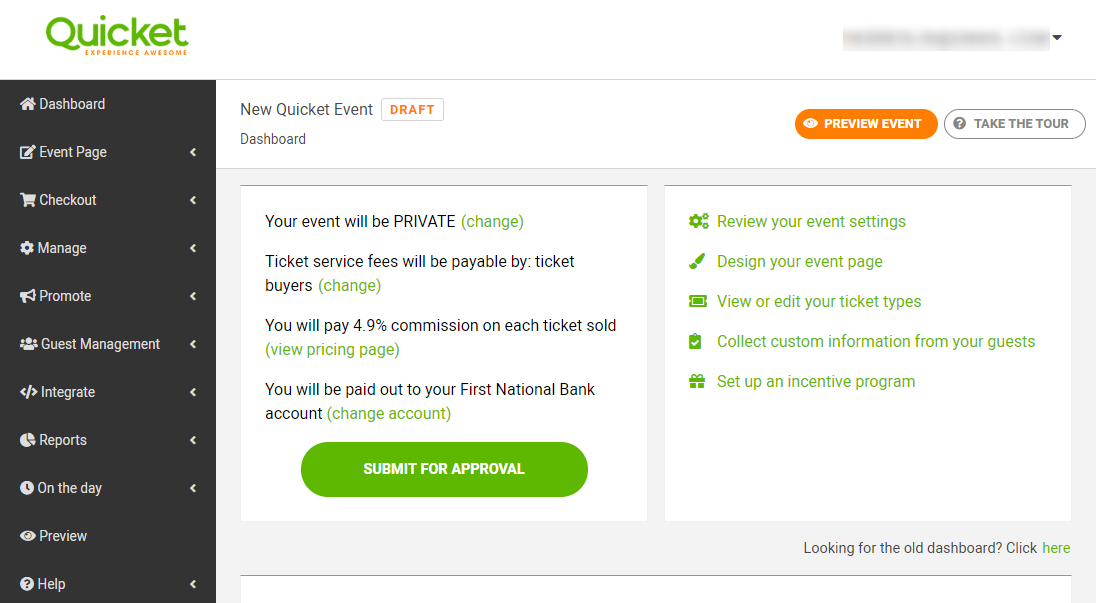Select the On the day clock icon
The width and height of the screenshot is (1096, 603).
(26, 487)
